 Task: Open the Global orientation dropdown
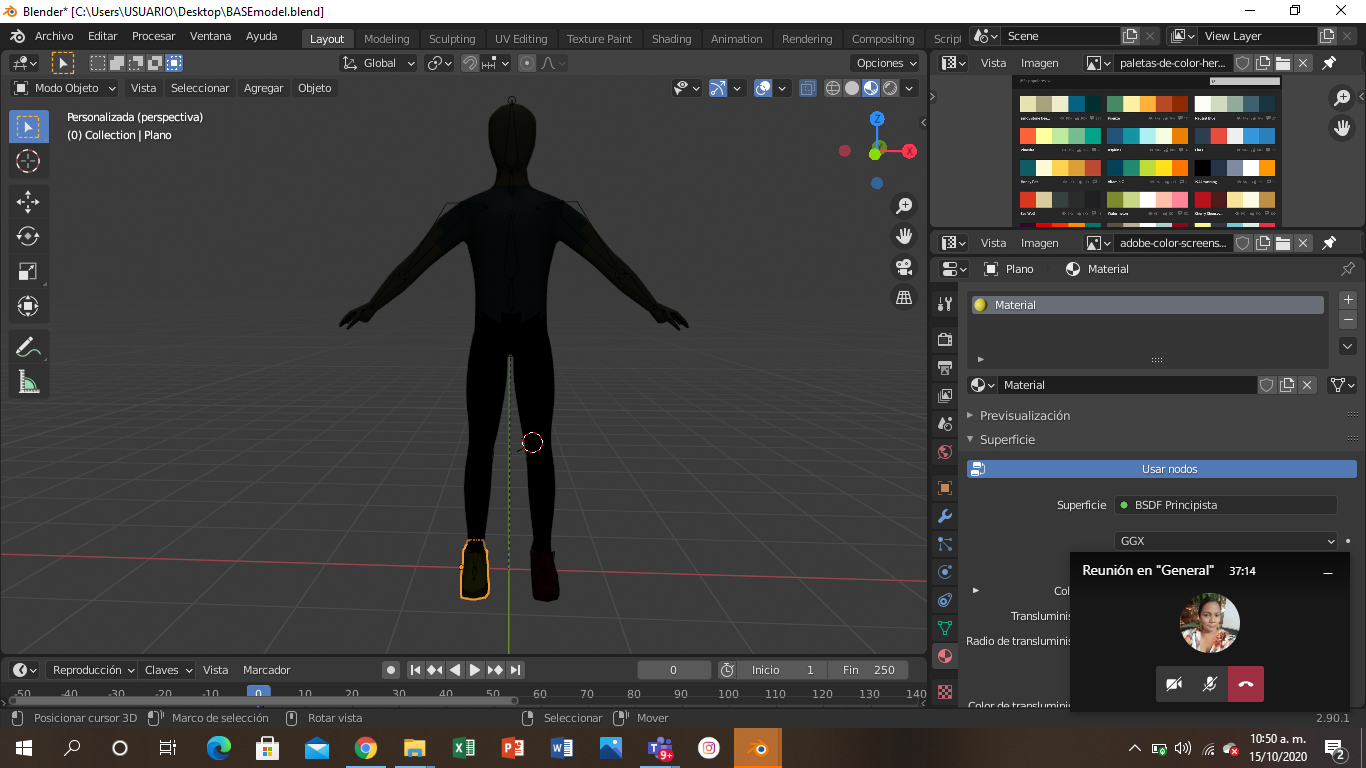379,63
